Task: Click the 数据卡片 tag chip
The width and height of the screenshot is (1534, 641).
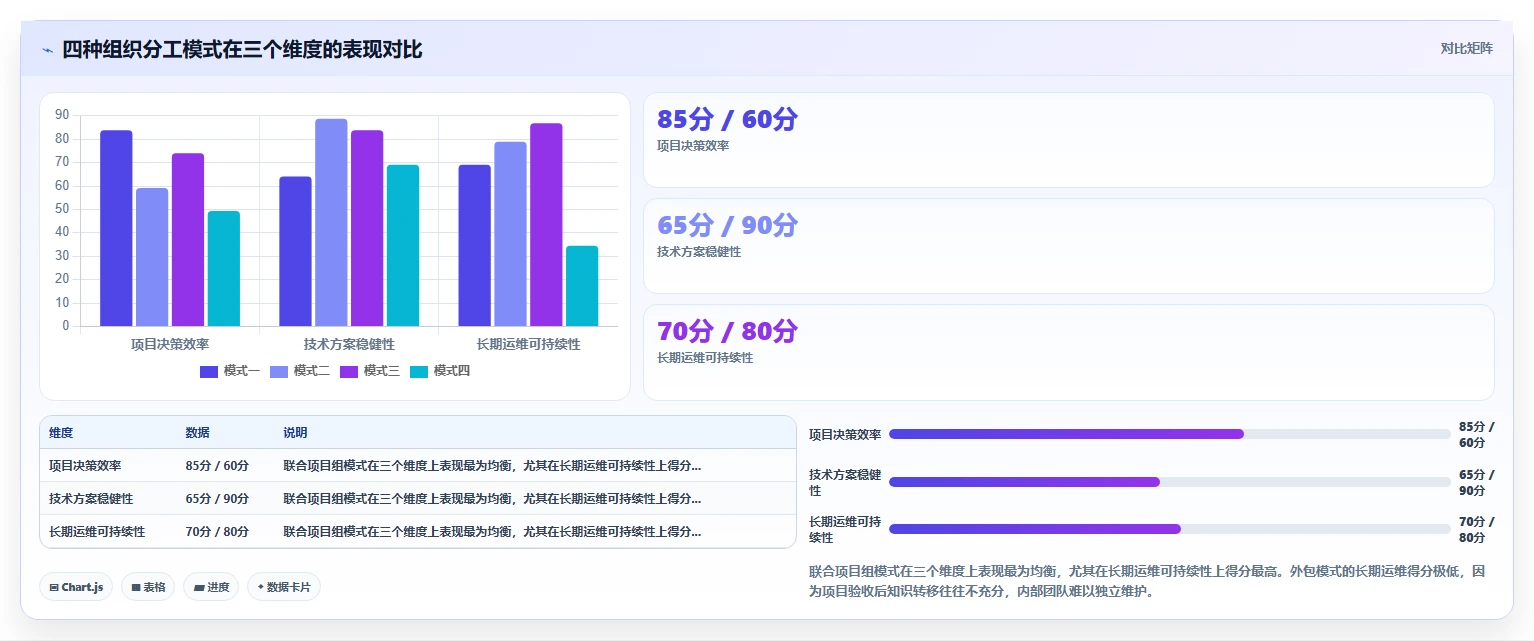Action: pos(284,587)
